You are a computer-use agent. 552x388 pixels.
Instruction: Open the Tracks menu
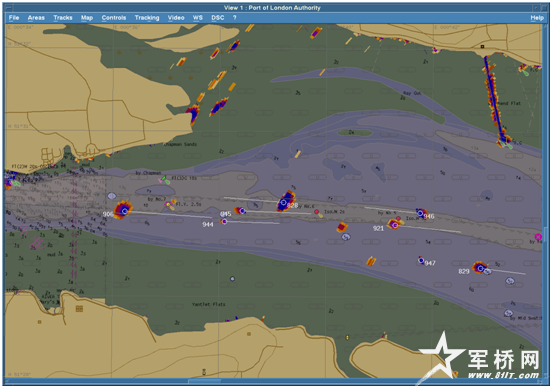point(63,18)
